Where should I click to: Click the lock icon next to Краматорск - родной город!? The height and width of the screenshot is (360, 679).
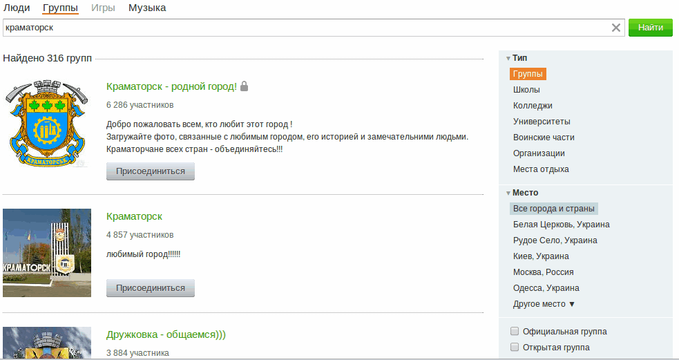click(x=244, y=86)
